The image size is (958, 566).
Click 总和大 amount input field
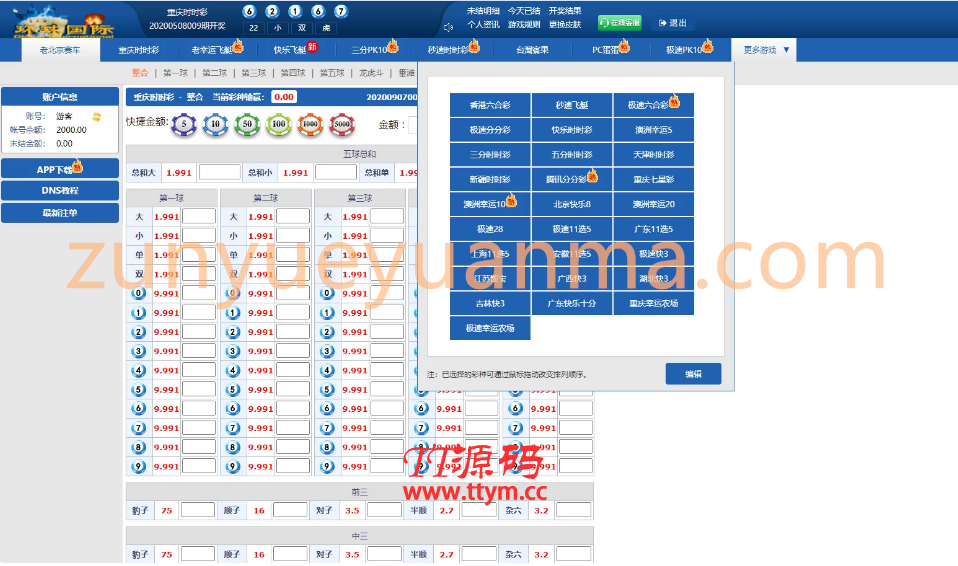220,172
